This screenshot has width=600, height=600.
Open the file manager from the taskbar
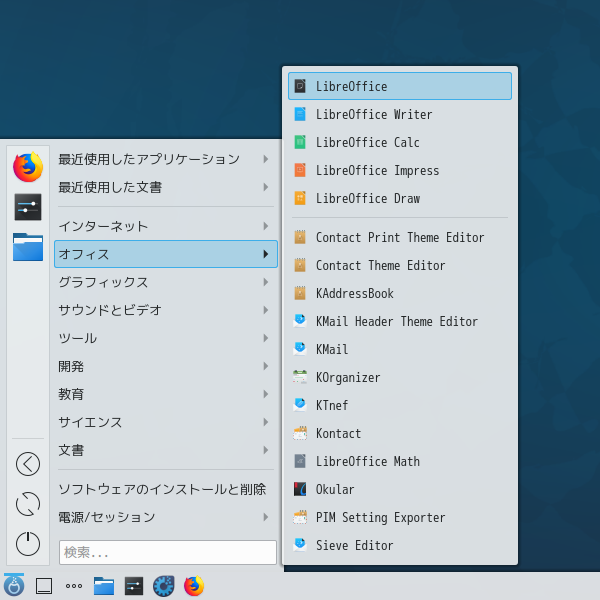[104, 586]
